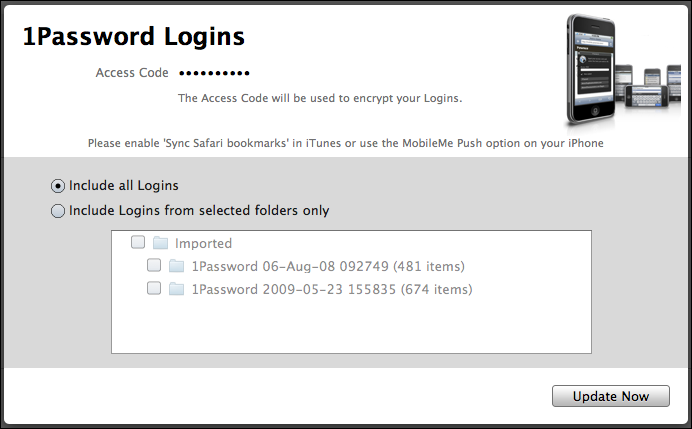This screenshot has height=429, width=692.
Task: Click the Sync Safari bookmarks instruction text
Action: pos(346,143)
